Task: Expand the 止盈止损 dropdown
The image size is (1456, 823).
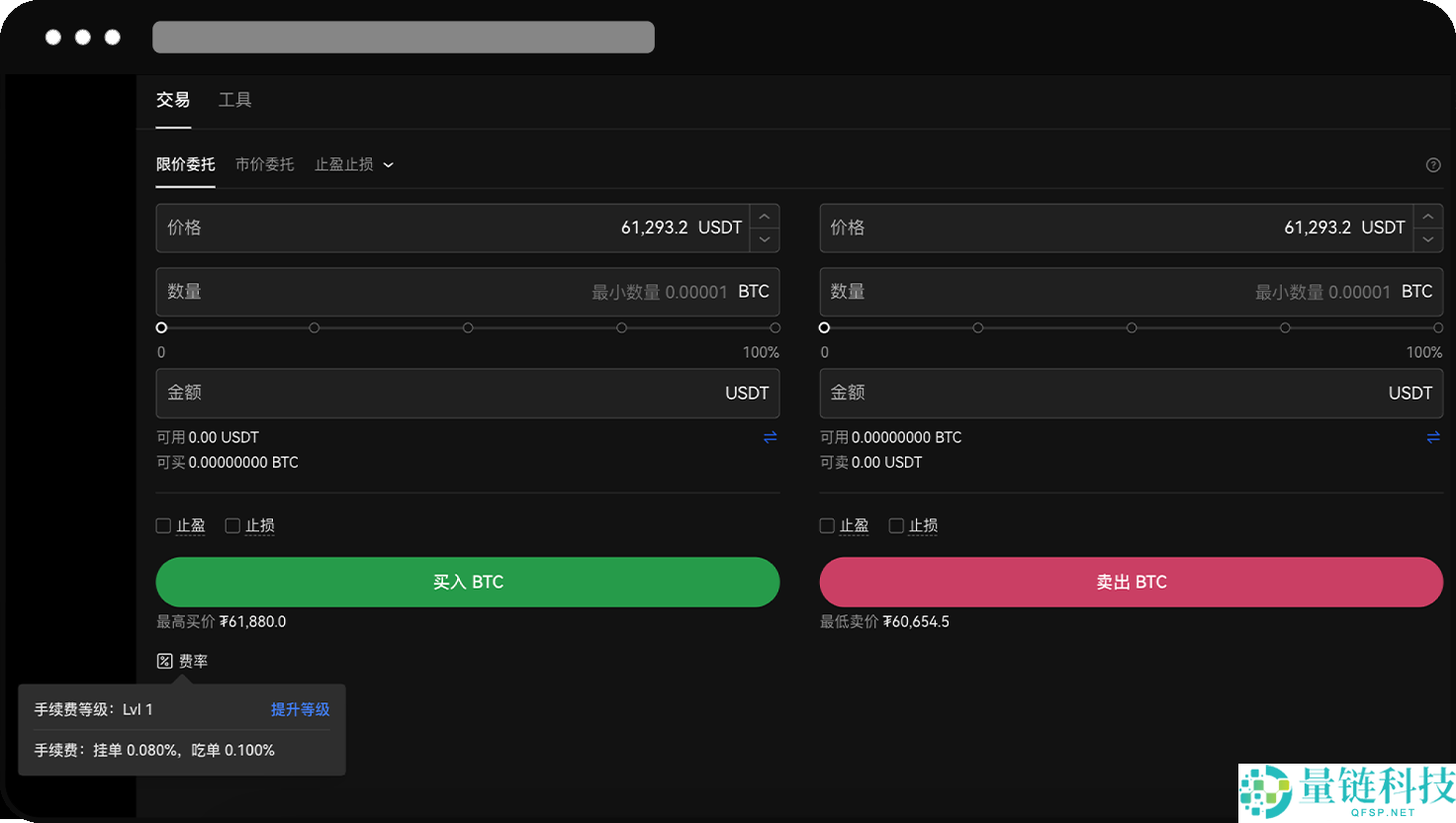Action: tap(352, 164)
